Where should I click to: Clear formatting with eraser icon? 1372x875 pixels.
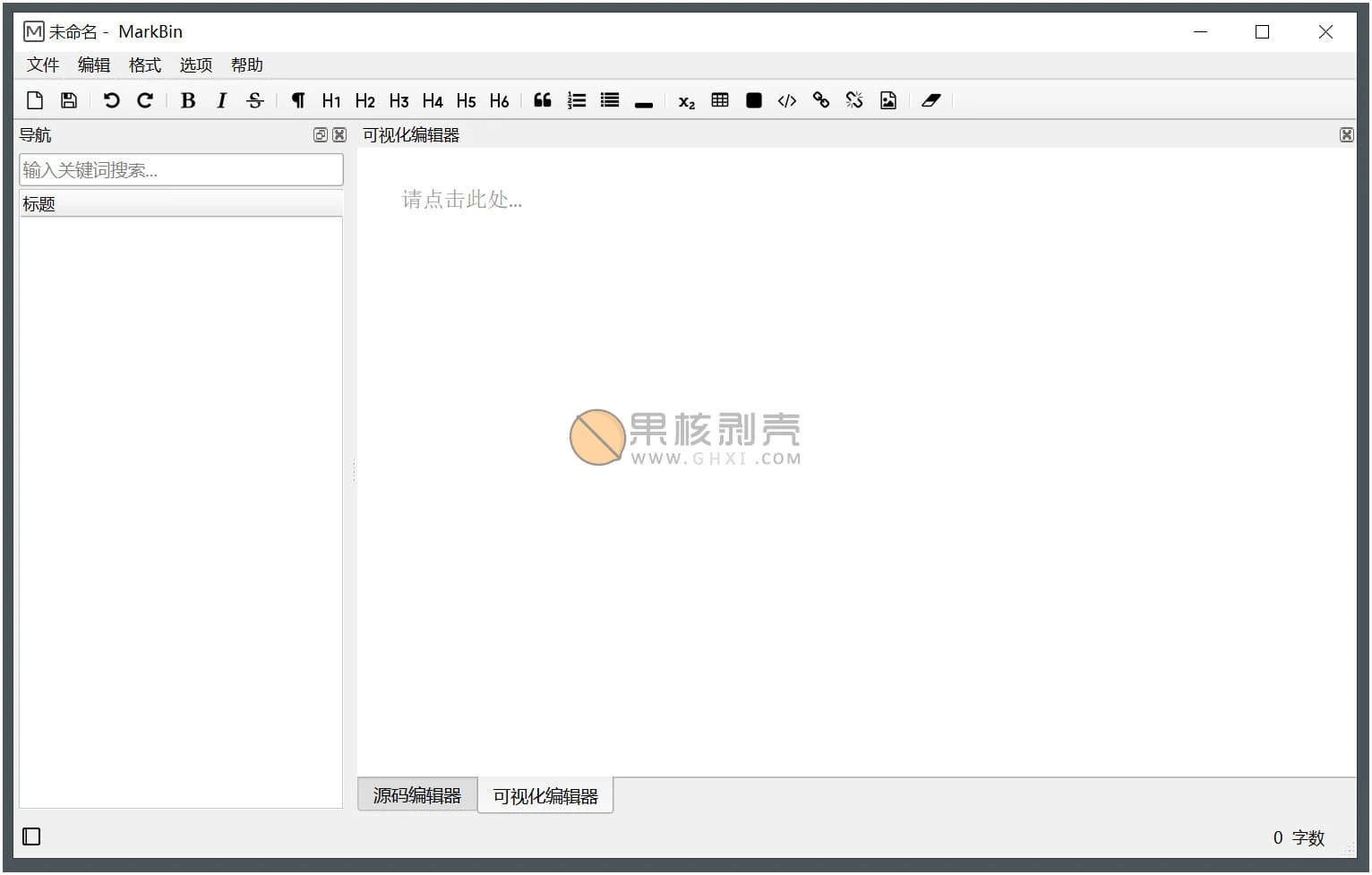point(931,100)
